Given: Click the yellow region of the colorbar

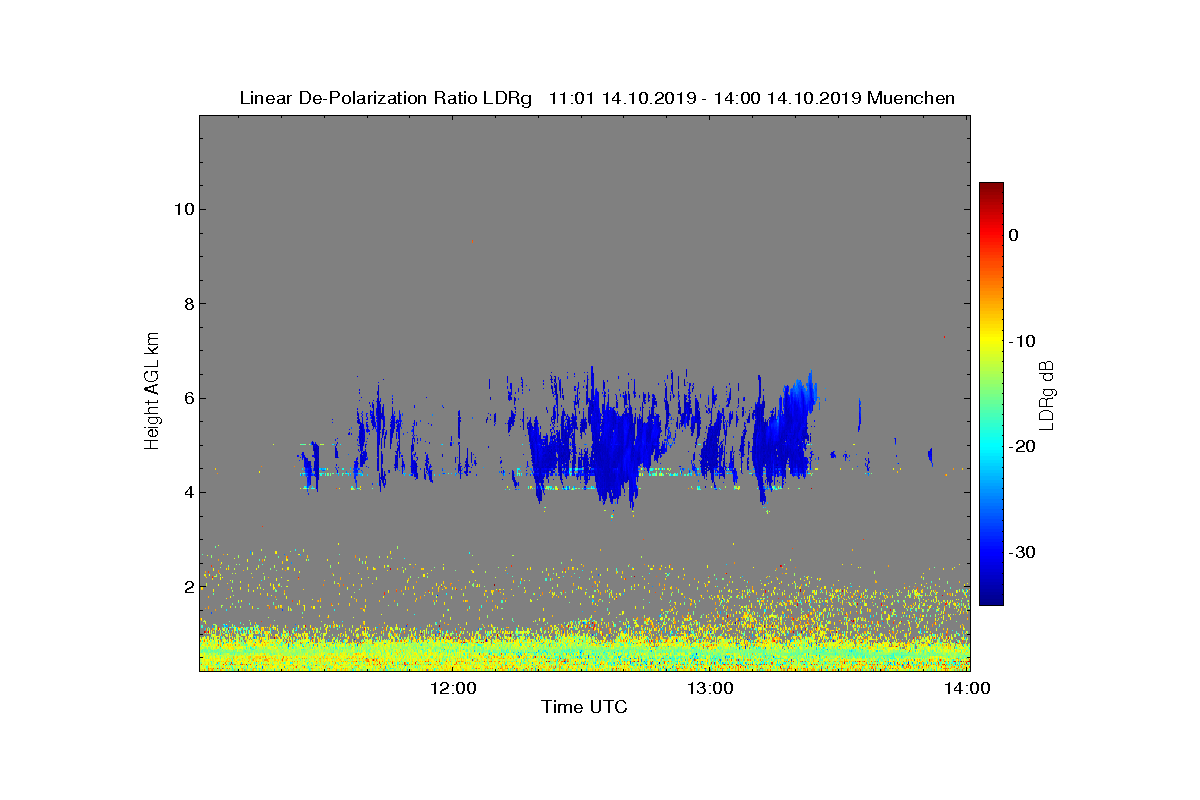Looking at the screenshot, I should [x=991, y=341].
